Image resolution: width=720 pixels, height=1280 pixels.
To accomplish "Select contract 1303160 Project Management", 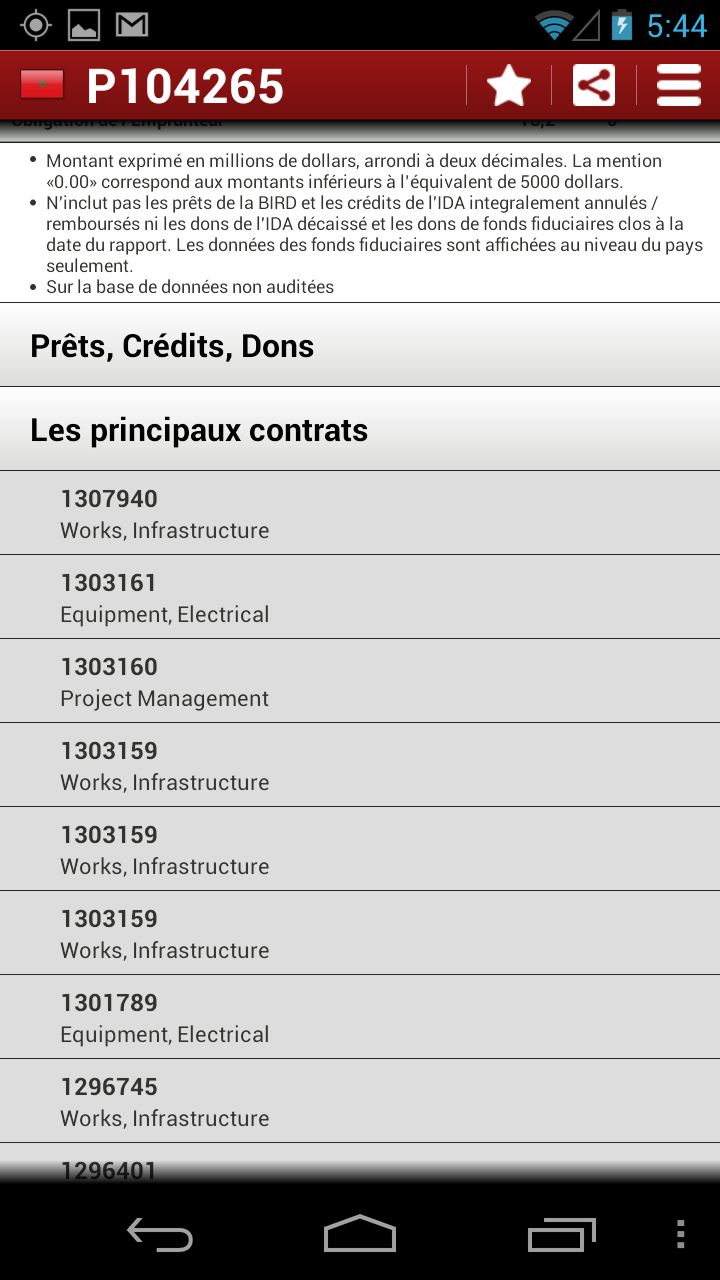I will coord(360,682).
